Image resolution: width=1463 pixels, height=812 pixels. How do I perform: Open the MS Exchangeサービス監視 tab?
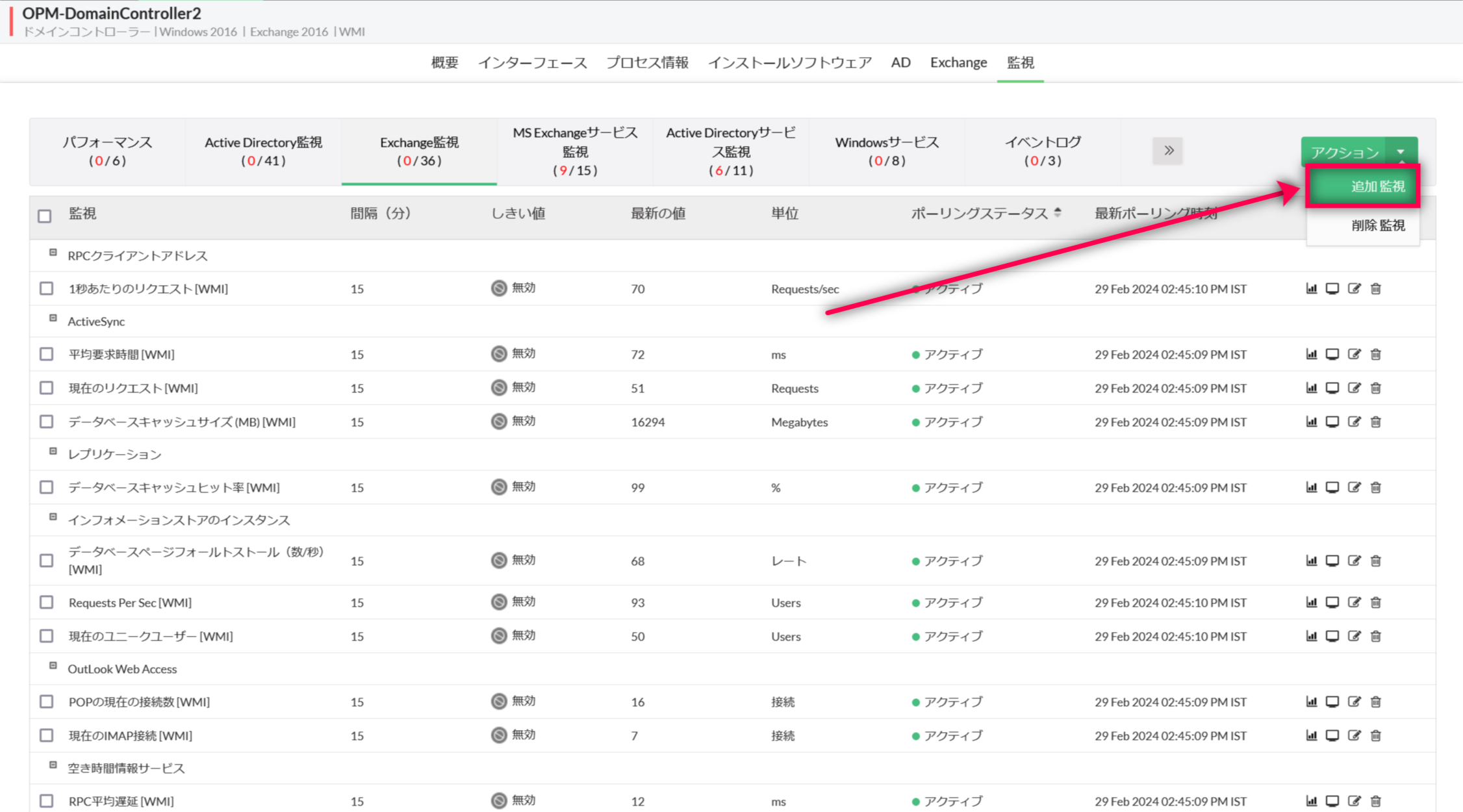575,151
